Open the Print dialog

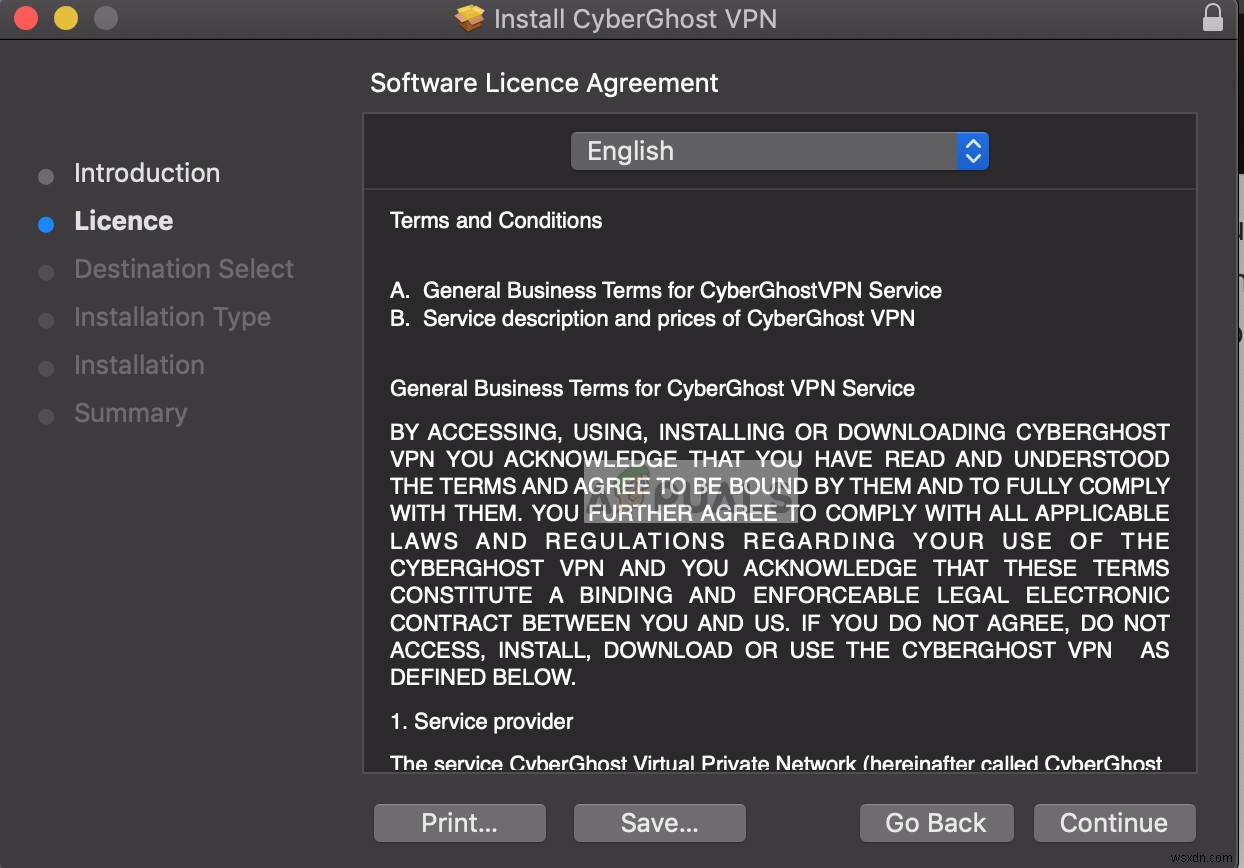point(459,822)
